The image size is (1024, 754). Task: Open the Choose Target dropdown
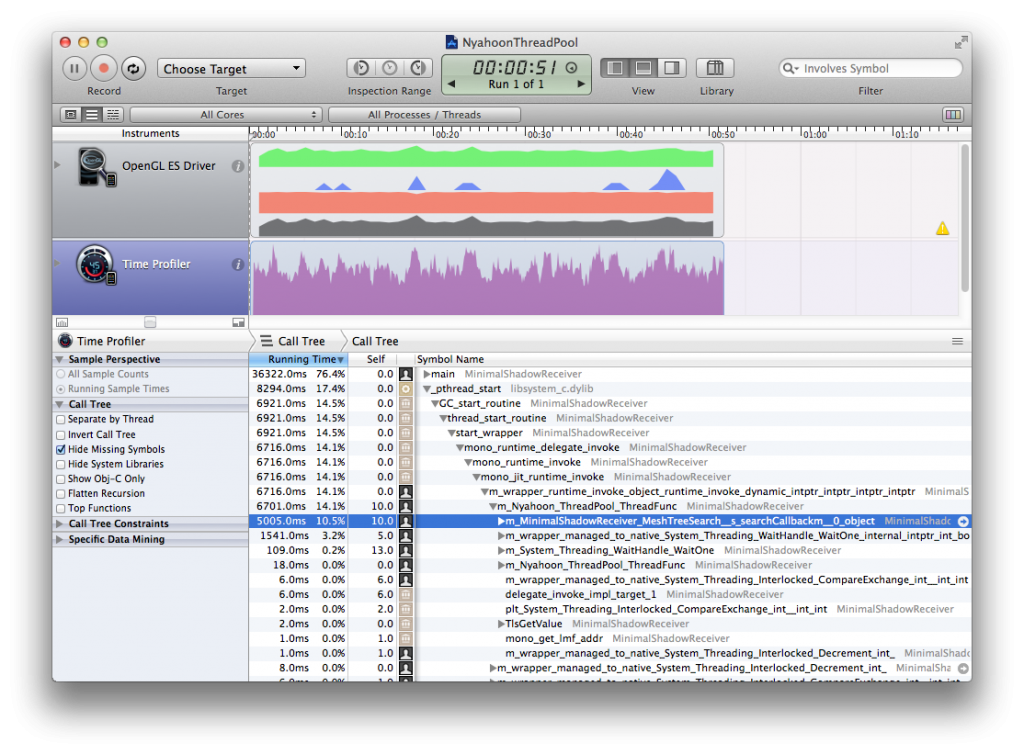coord(232,69)
